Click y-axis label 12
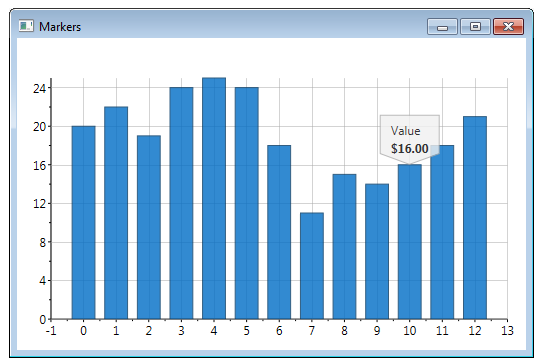 (x=39, y=204)
